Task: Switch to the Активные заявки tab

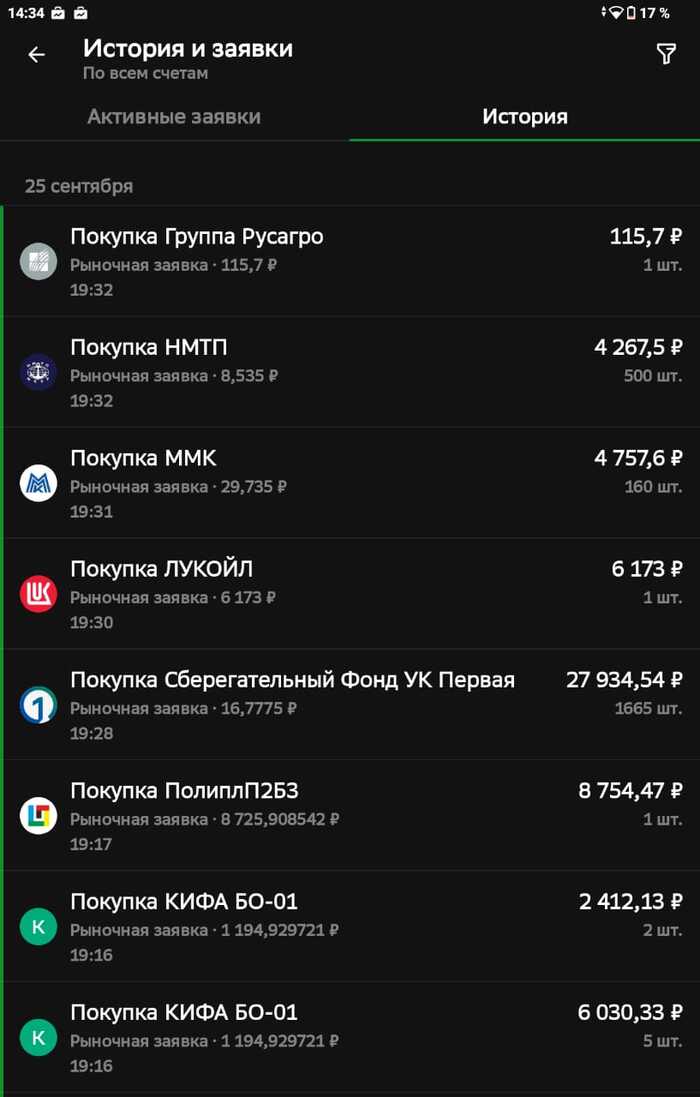Action: 175,116
